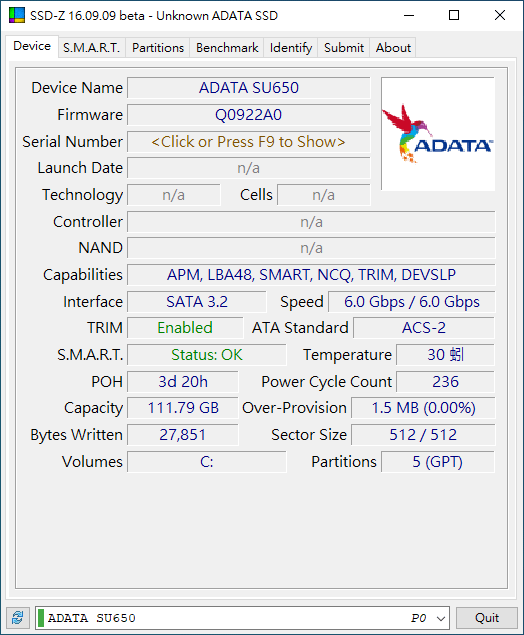Open the Partitions tab
The width and height of the screenshot is (524, 635).
click(158, 48)
